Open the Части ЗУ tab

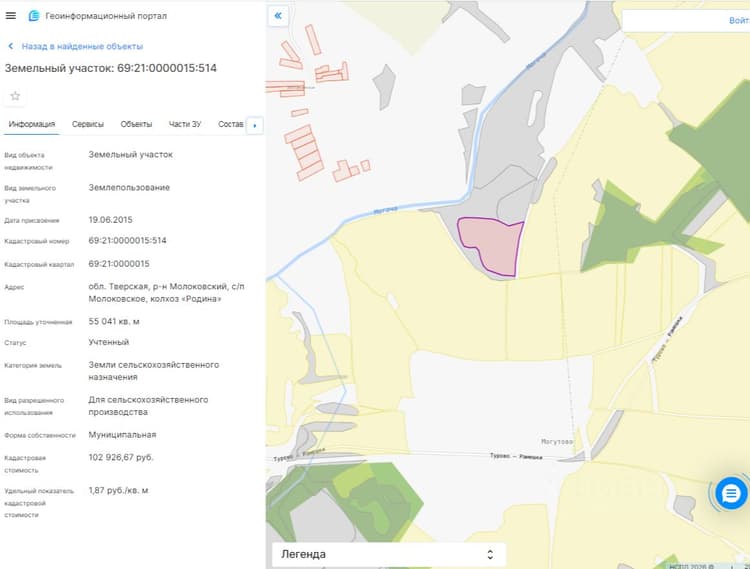pyautogui.click(x=185, y=124)
